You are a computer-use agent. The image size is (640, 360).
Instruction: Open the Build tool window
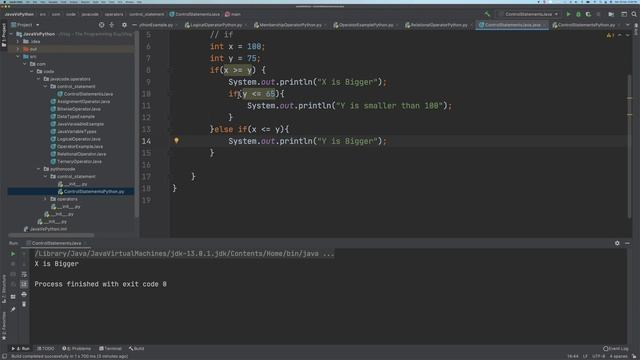tap(136, 349)
